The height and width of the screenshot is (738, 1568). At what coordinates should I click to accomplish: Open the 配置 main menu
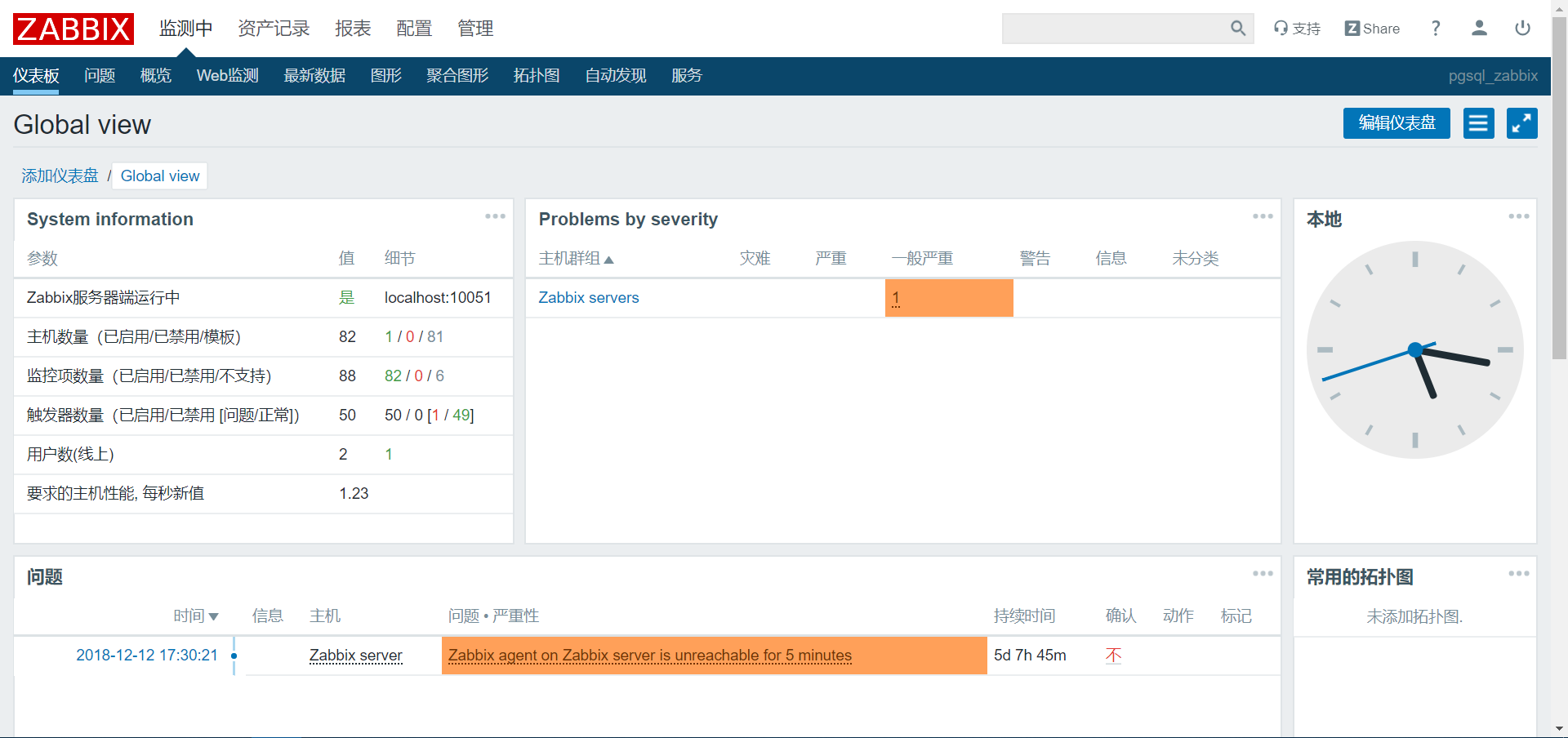click(x=414, y=29)
